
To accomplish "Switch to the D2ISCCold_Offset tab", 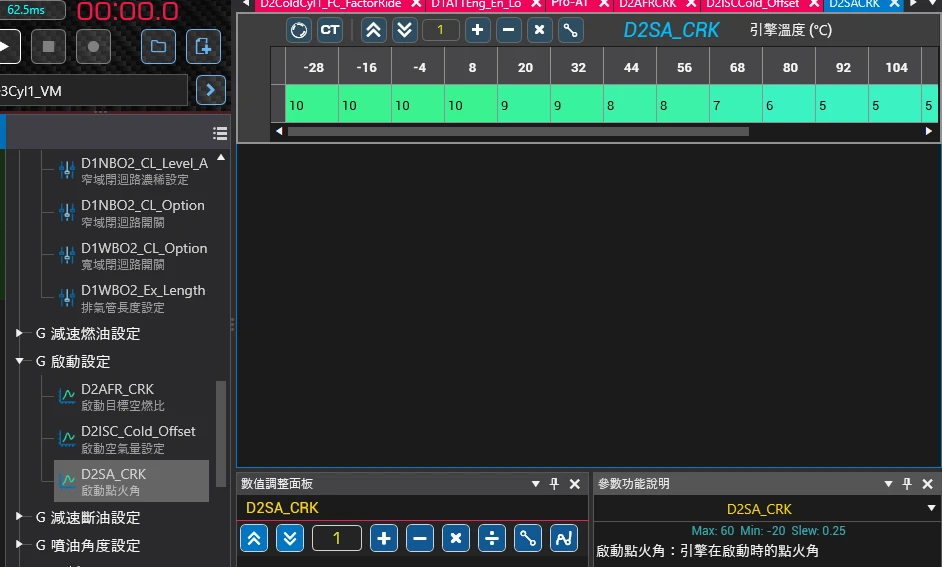I will [752, 4].
